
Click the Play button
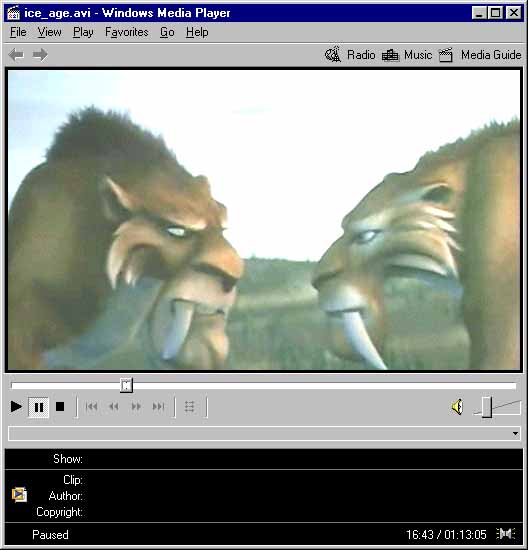coord(16,407)
